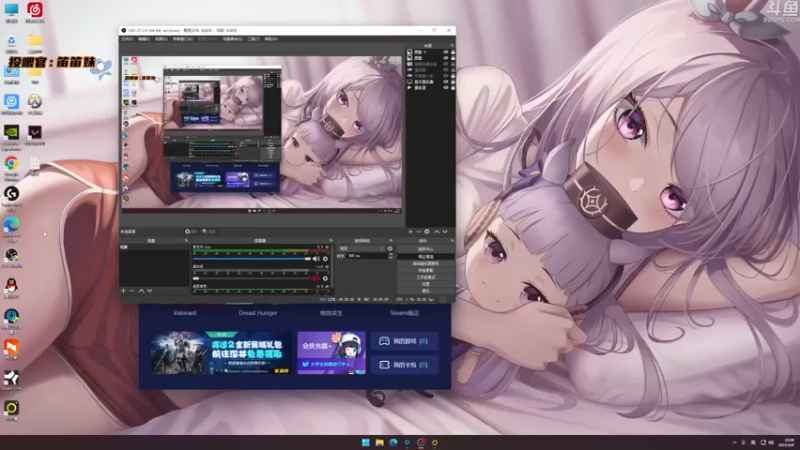This screenshot has height=450, width=800.
Task: Launch Microsoft Edge from the desktop icons
Action: 11,229
